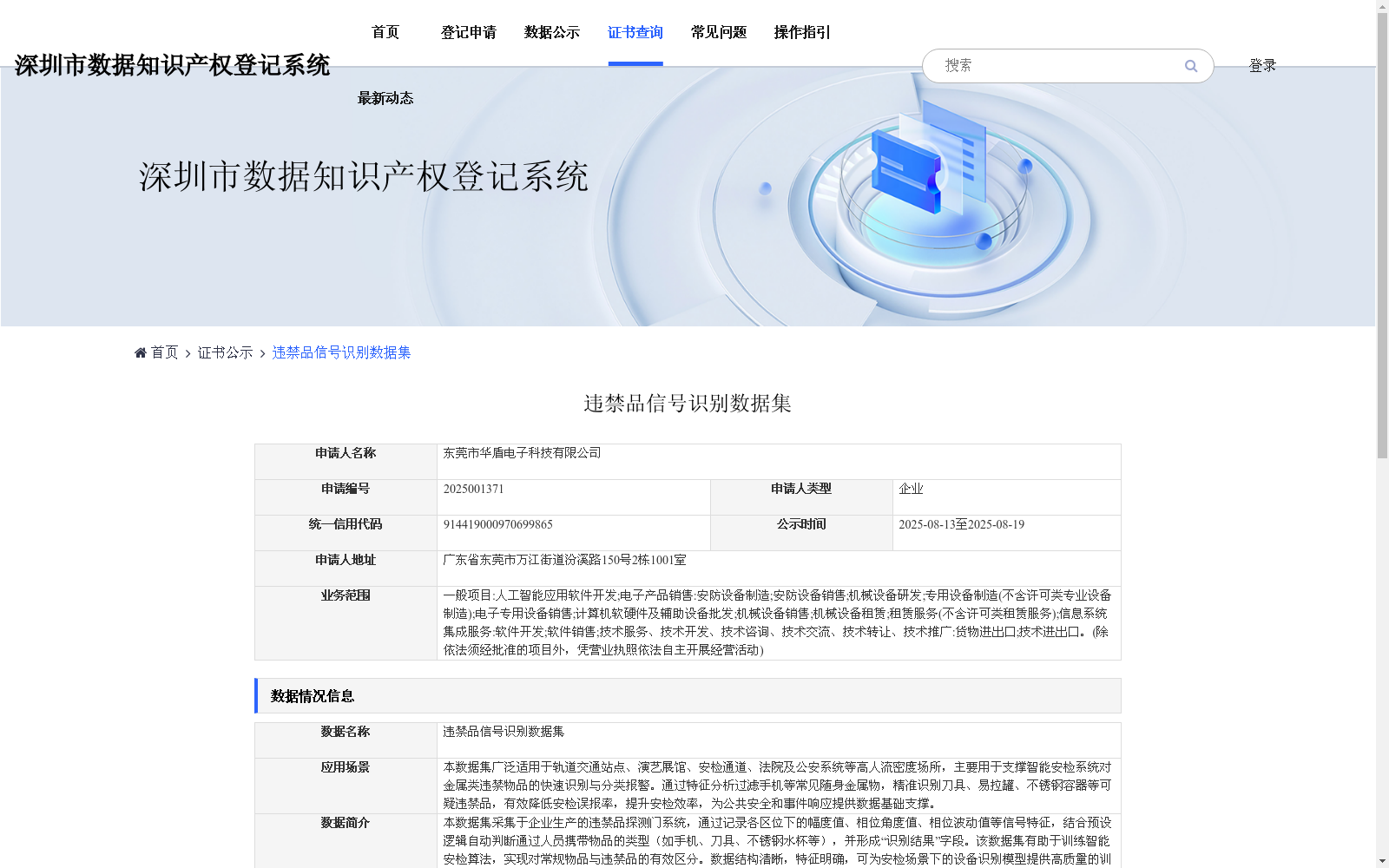This screenshot has height=868, width=1389.
Task: Click the page heading 违禁品信号识别数据集
Action: click(688, 403)
